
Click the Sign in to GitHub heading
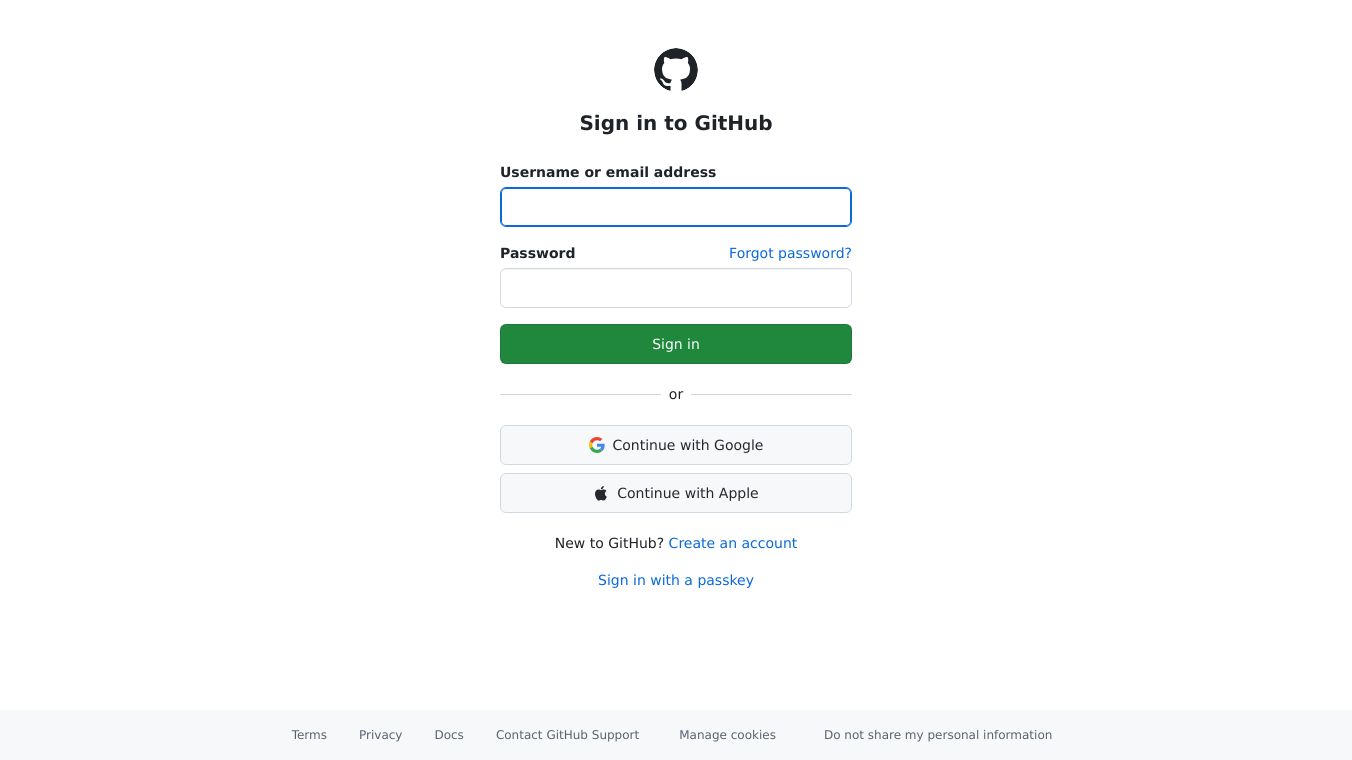tap(676, 123)
